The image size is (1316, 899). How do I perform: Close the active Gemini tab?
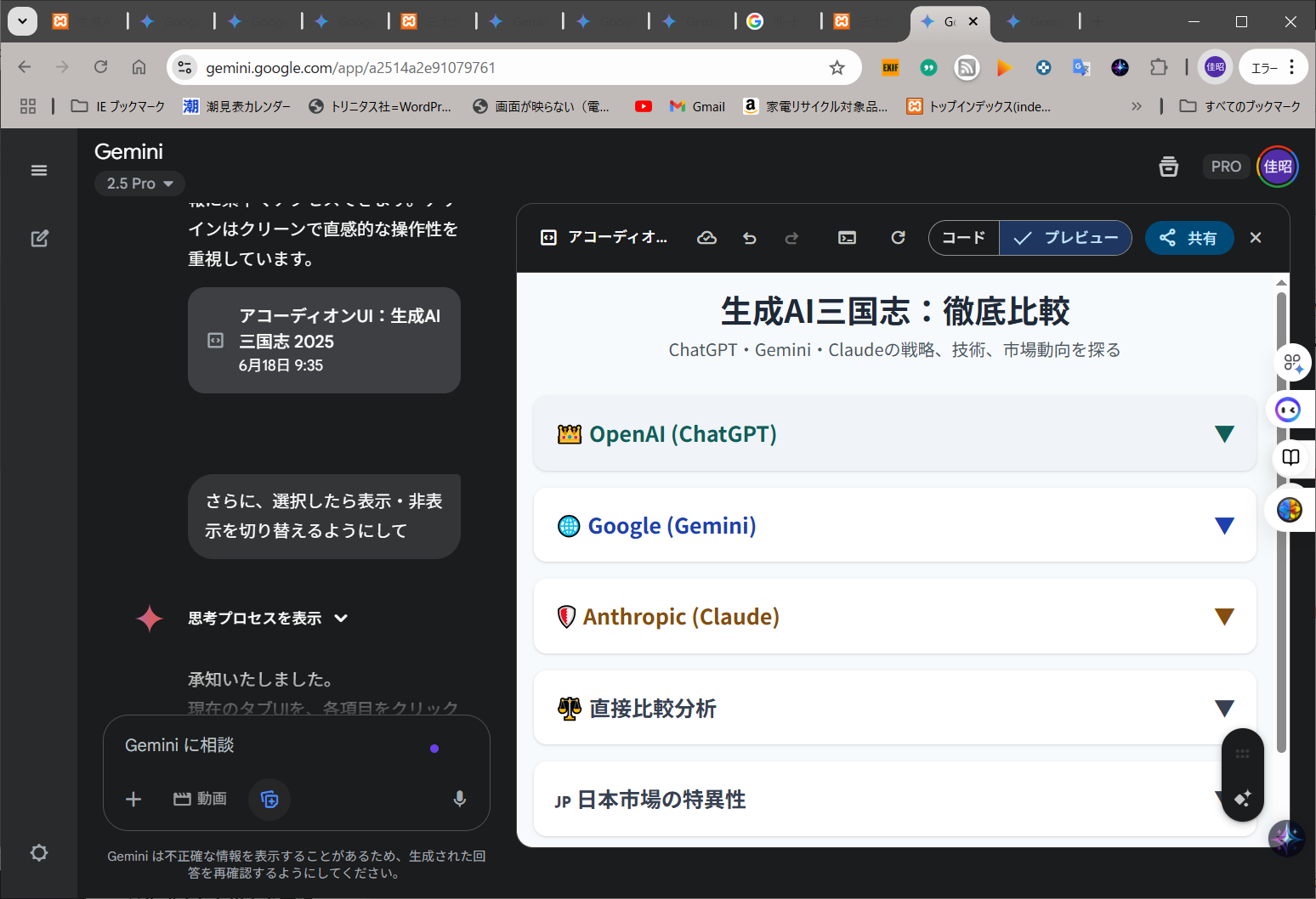point(973,21)
